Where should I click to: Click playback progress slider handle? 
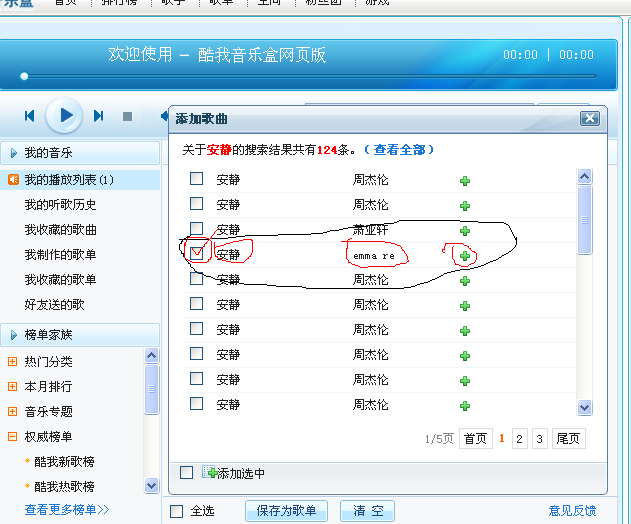[x=24, y=76]
